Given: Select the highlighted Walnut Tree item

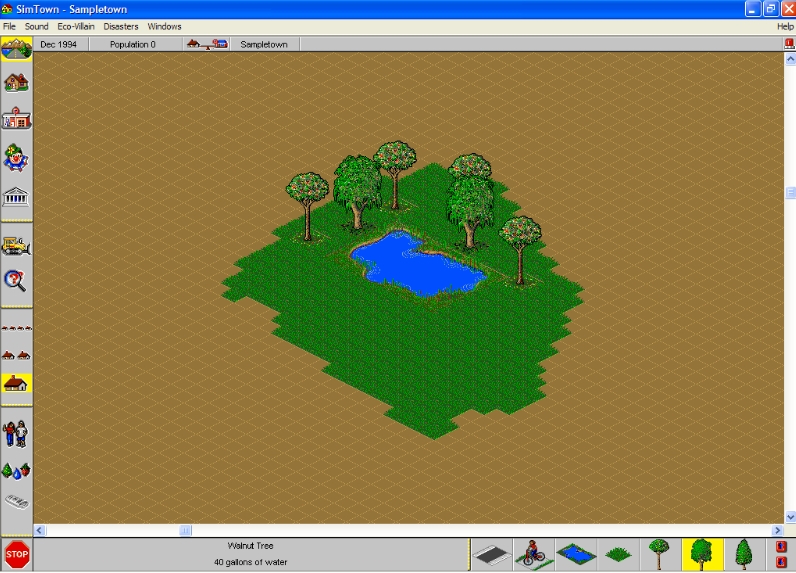Looking at the screenshot, I should click(x=702, y=554).
